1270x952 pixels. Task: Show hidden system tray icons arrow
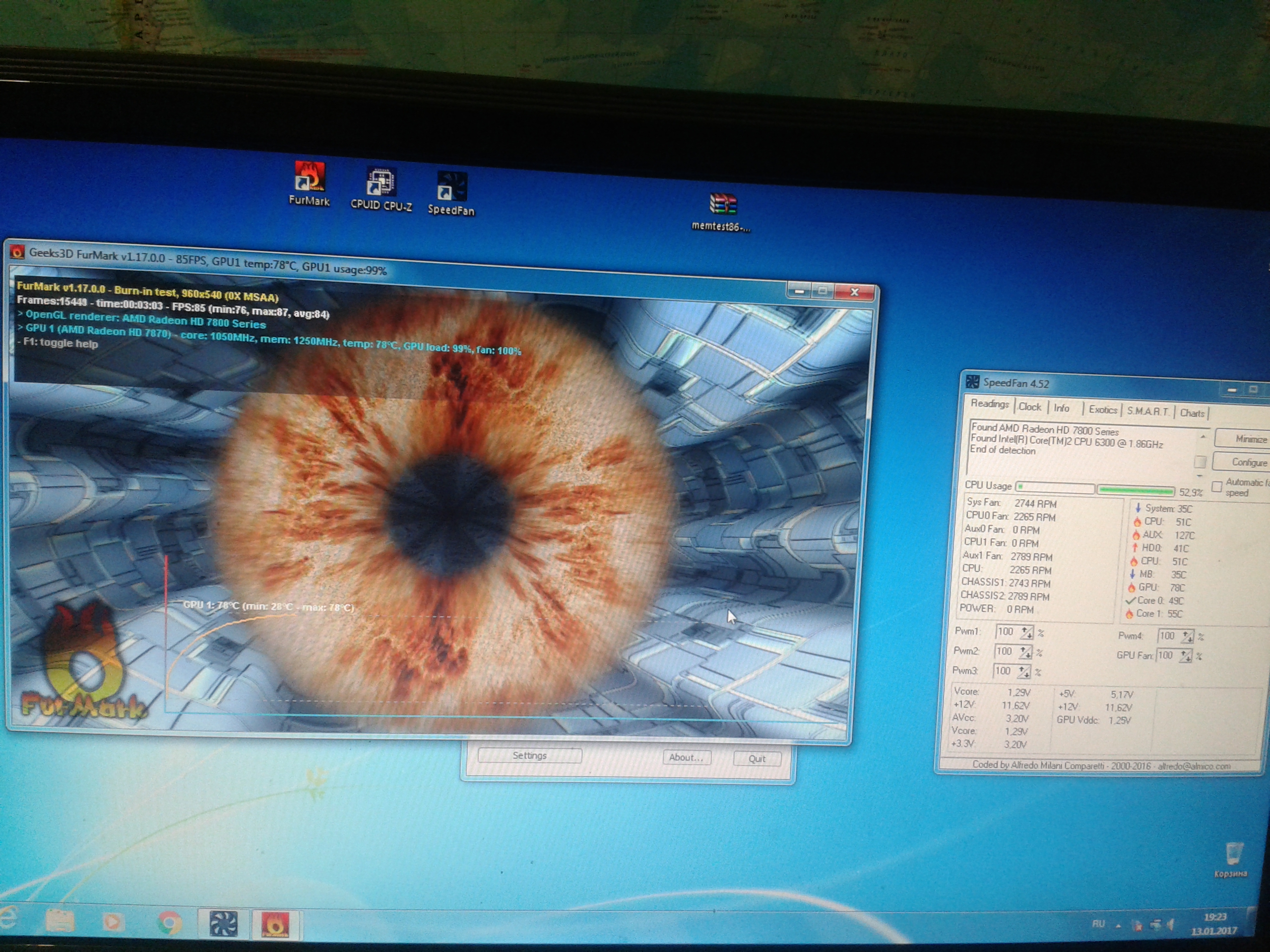[x=1118, y=926]
